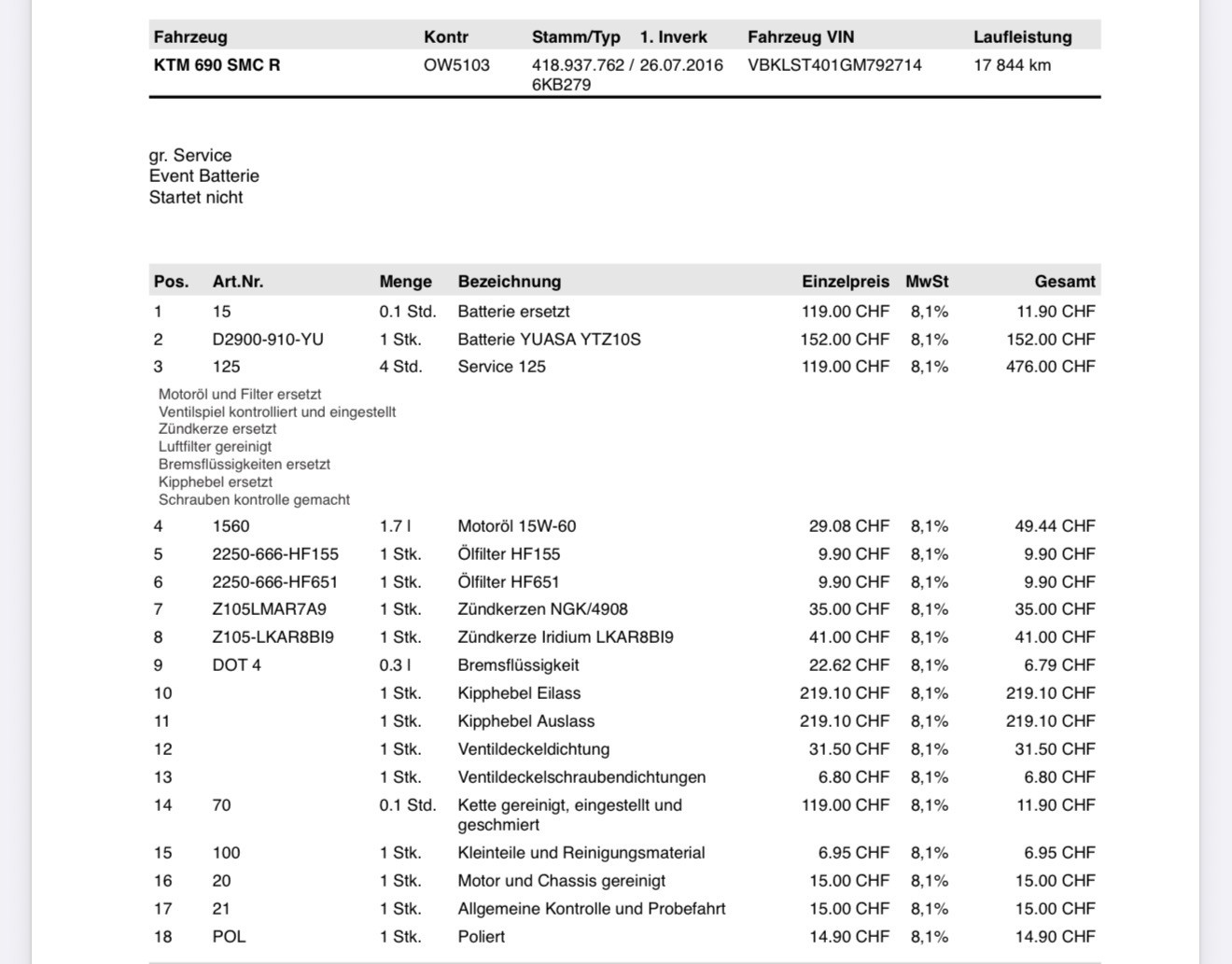The height and width of the screenshot is (964, 1232).
Task: Click the Fahrzeug VIN number VBKLST401GM792714
Action: tap(834, 65)
